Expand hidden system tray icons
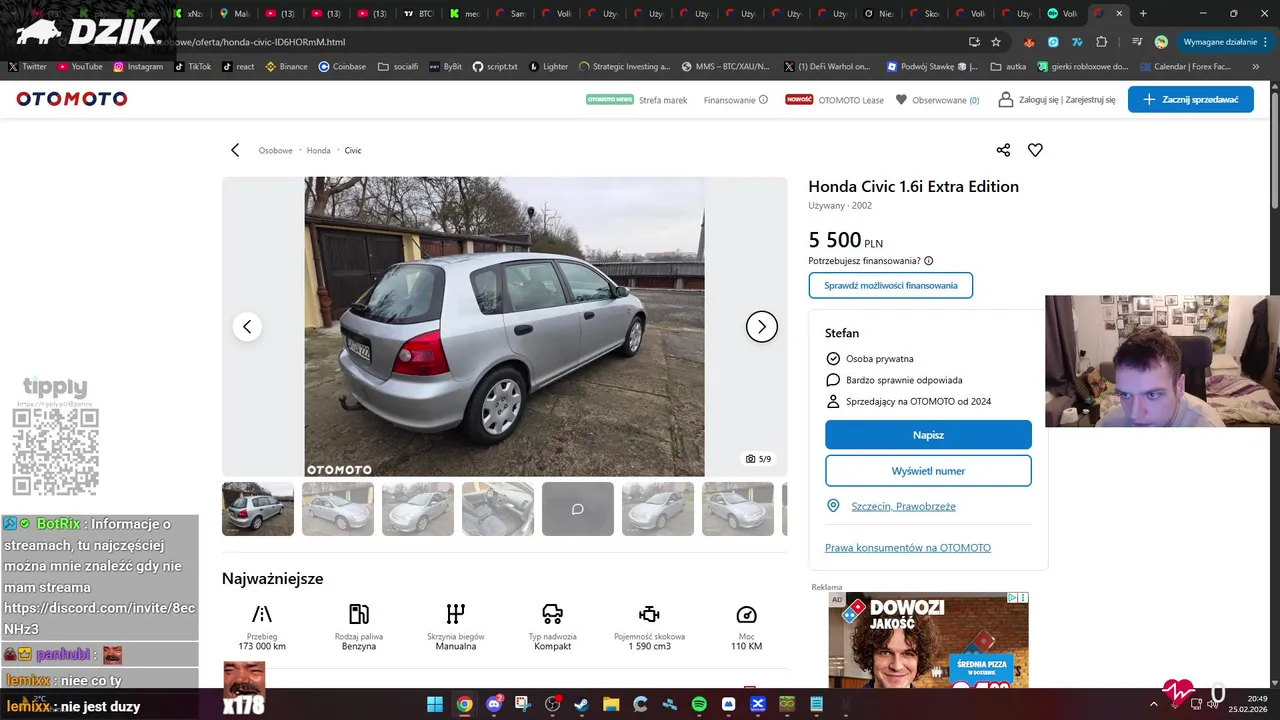 (x=1154, y=704)
